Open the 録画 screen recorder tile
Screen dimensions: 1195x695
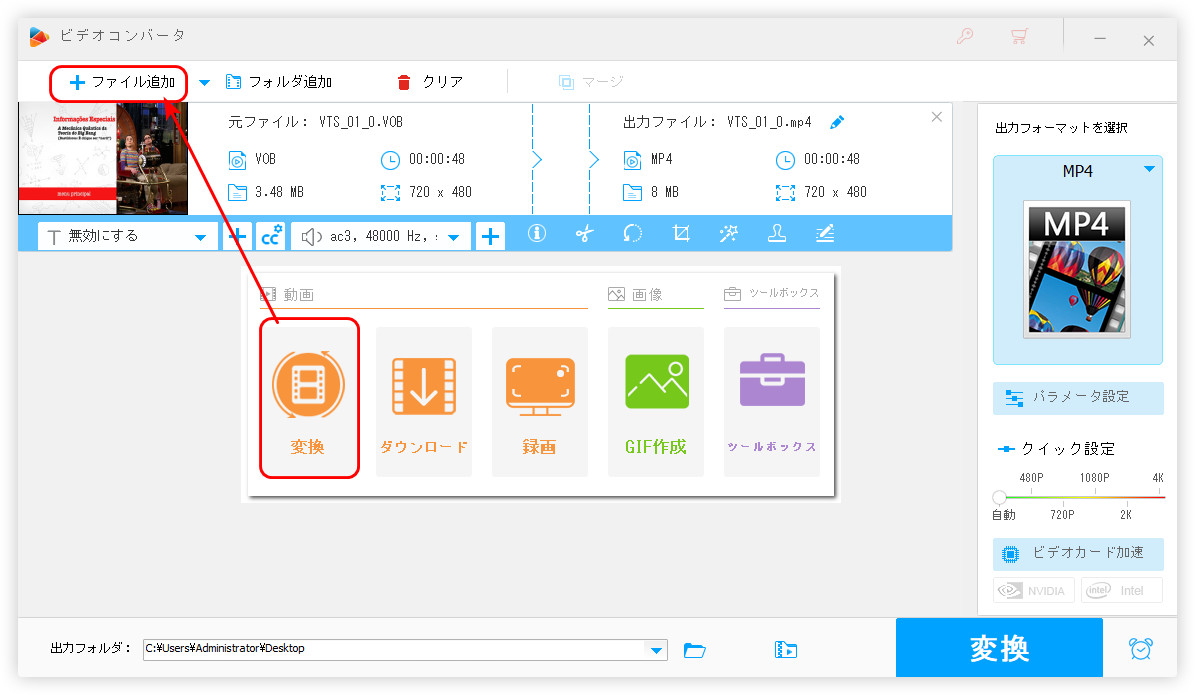[x=540, y=402]
